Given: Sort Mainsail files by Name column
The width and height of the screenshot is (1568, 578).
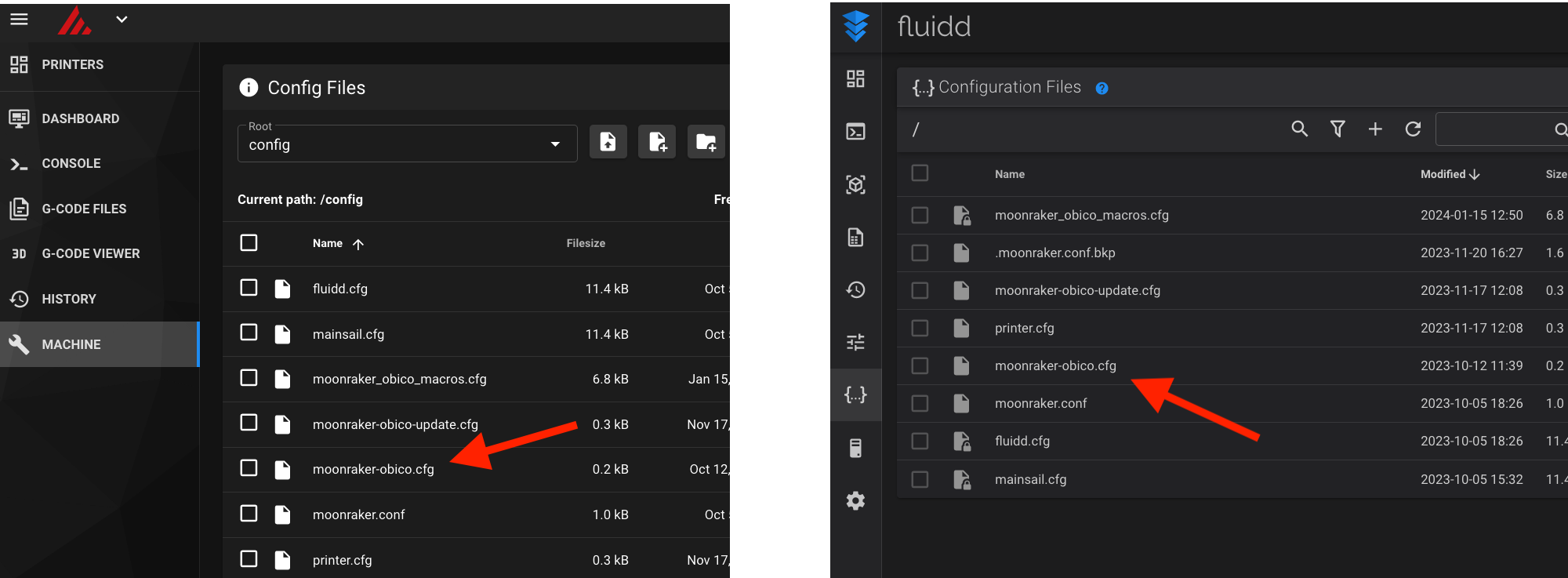Looking at the screenshot, I should 328,243.
